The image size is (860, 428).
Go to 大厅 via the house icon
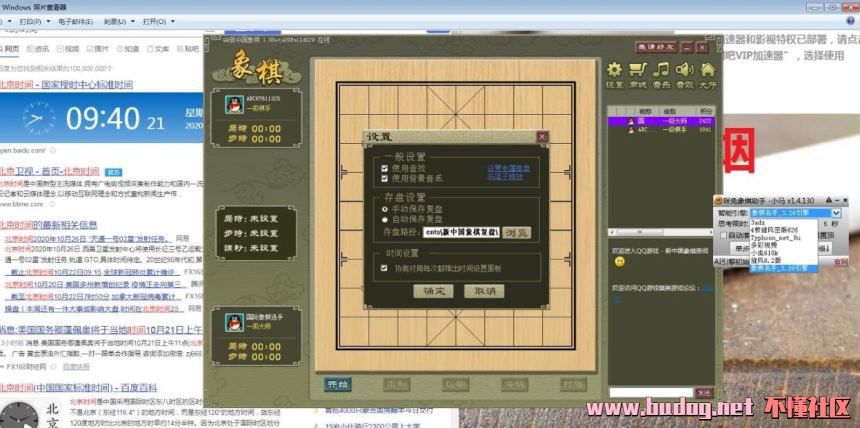(707, 71)
